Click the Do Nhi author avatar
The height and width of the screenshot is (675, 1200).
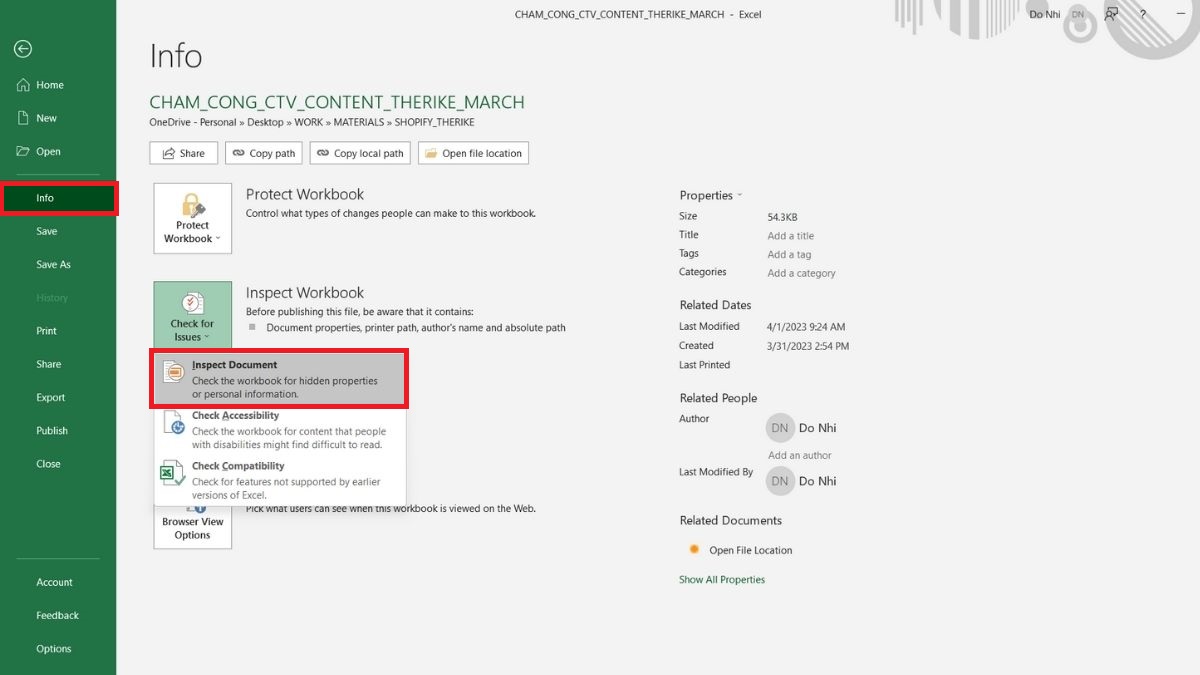pos(780,428)
